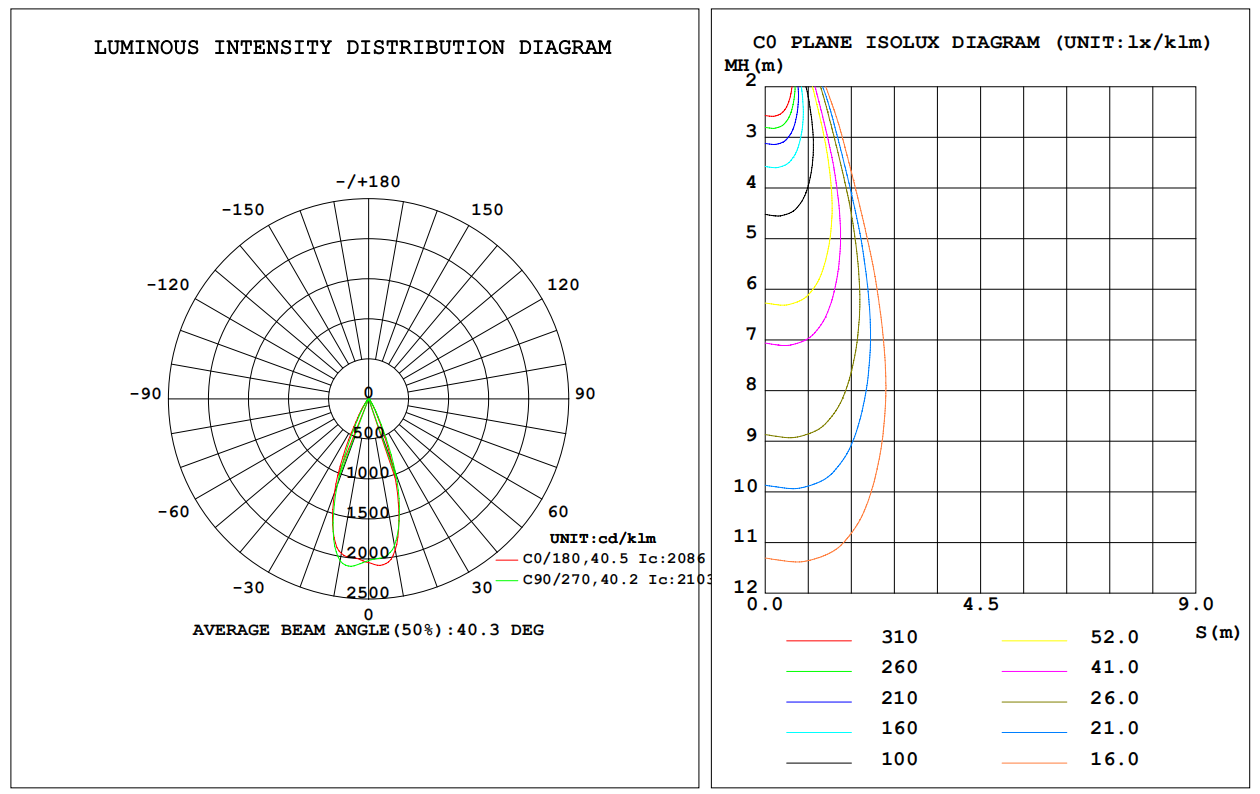This screenshot has width=1260, height=794.
Task: Click the Luminous Intensity Distribution Diagram title
Action: tap(352, 48)
